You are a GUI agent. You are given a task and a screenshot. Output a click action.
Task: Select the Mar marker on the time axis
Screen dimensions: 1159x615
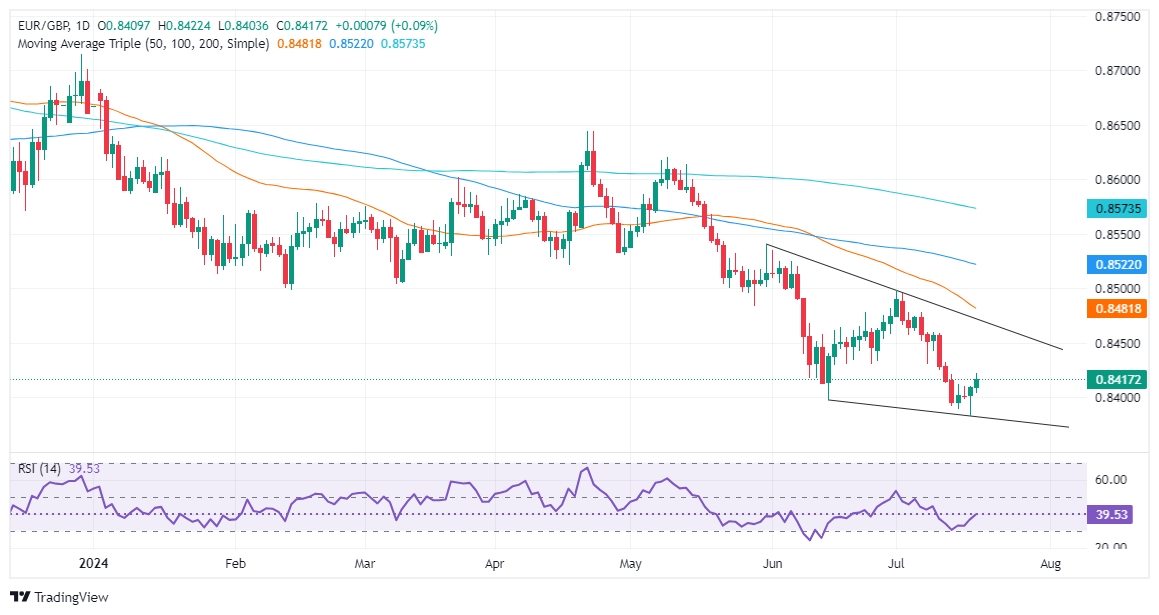pos(365,564)
